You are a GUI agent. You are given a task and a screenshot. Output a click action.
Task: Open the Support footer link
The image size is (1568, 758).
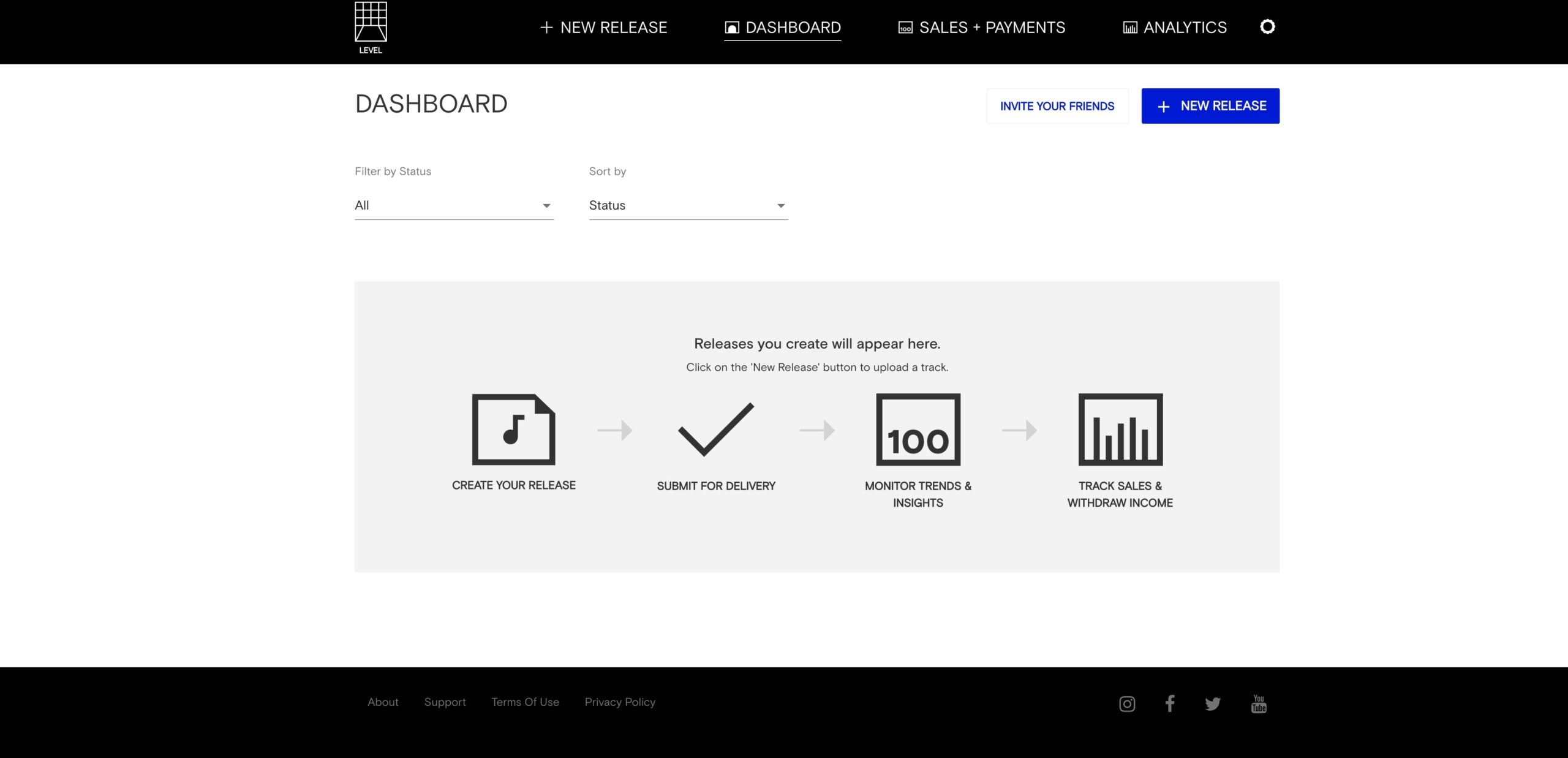pos(445,702)
